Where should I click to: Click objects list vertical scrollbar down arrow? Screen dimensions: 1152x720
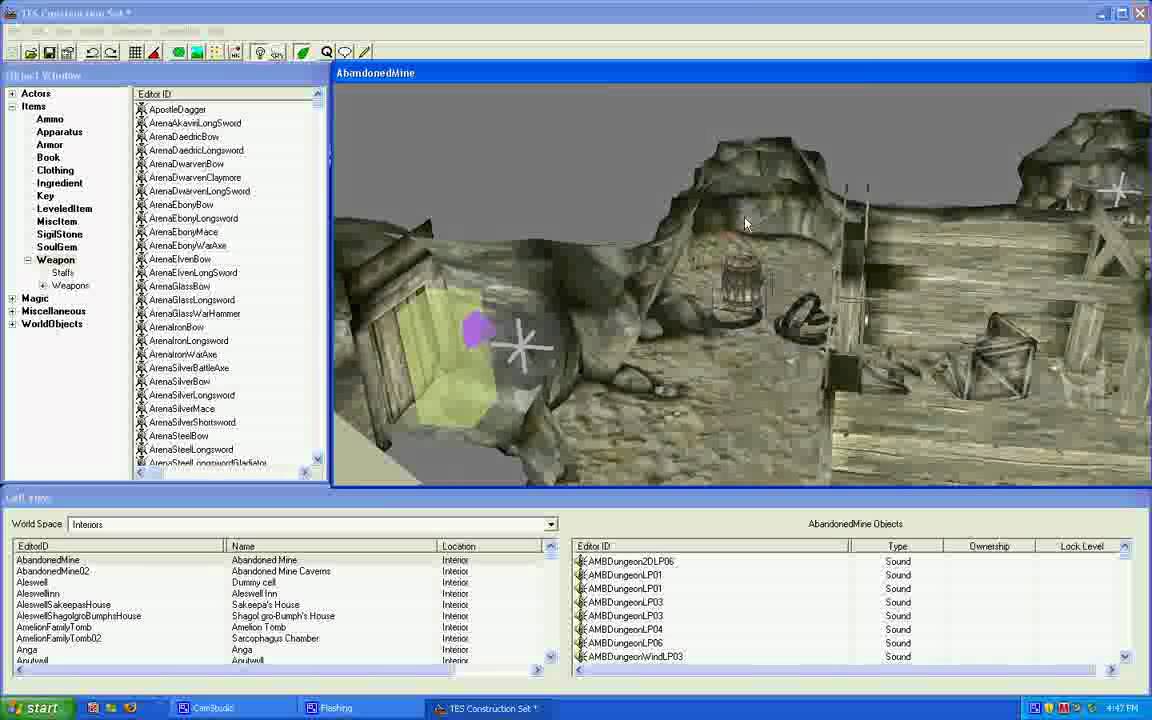pyautogui.click(x=1125, y=656)
